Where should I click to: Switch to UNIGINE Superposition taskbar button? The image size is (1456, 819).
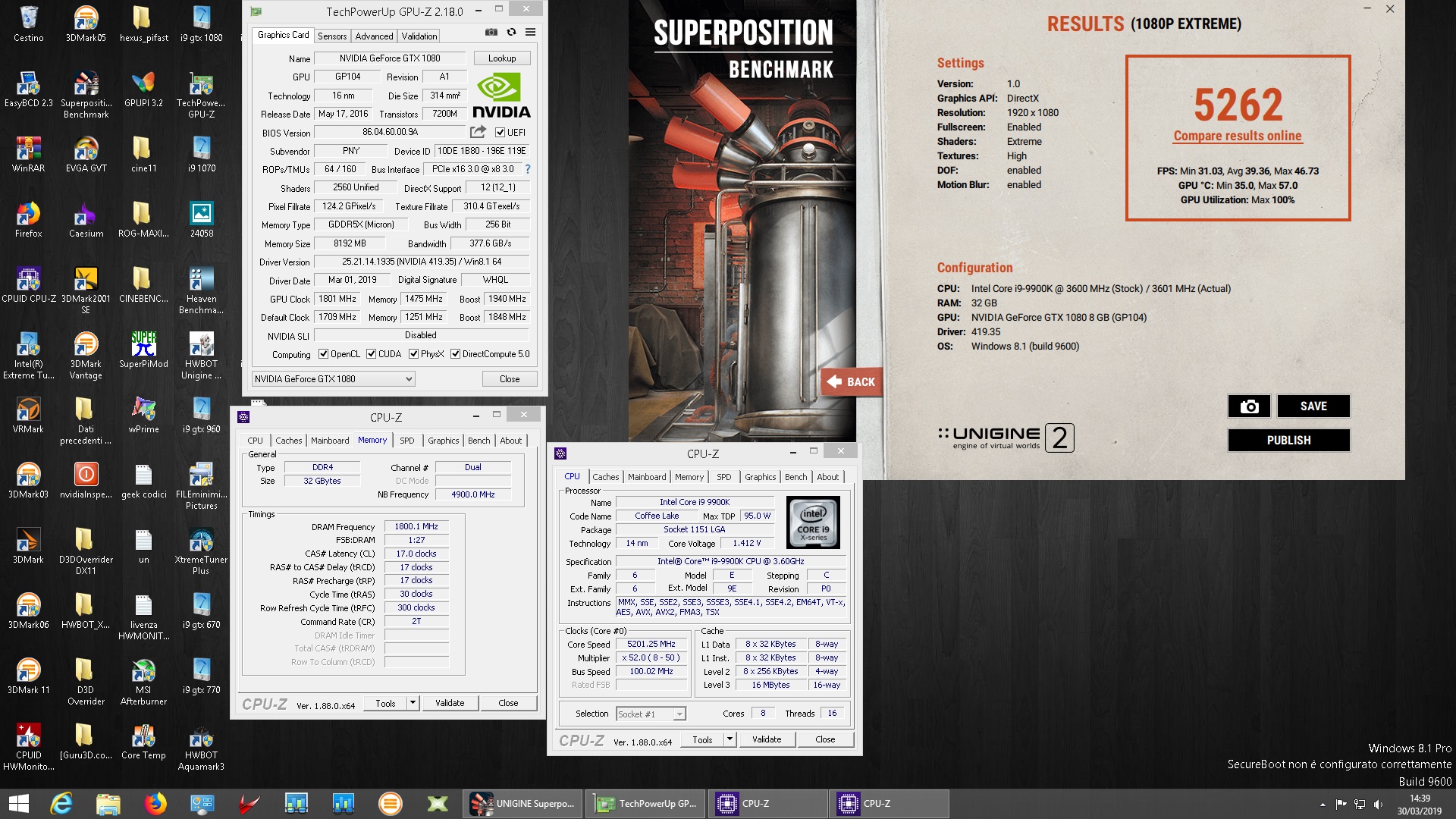point(522,803)
